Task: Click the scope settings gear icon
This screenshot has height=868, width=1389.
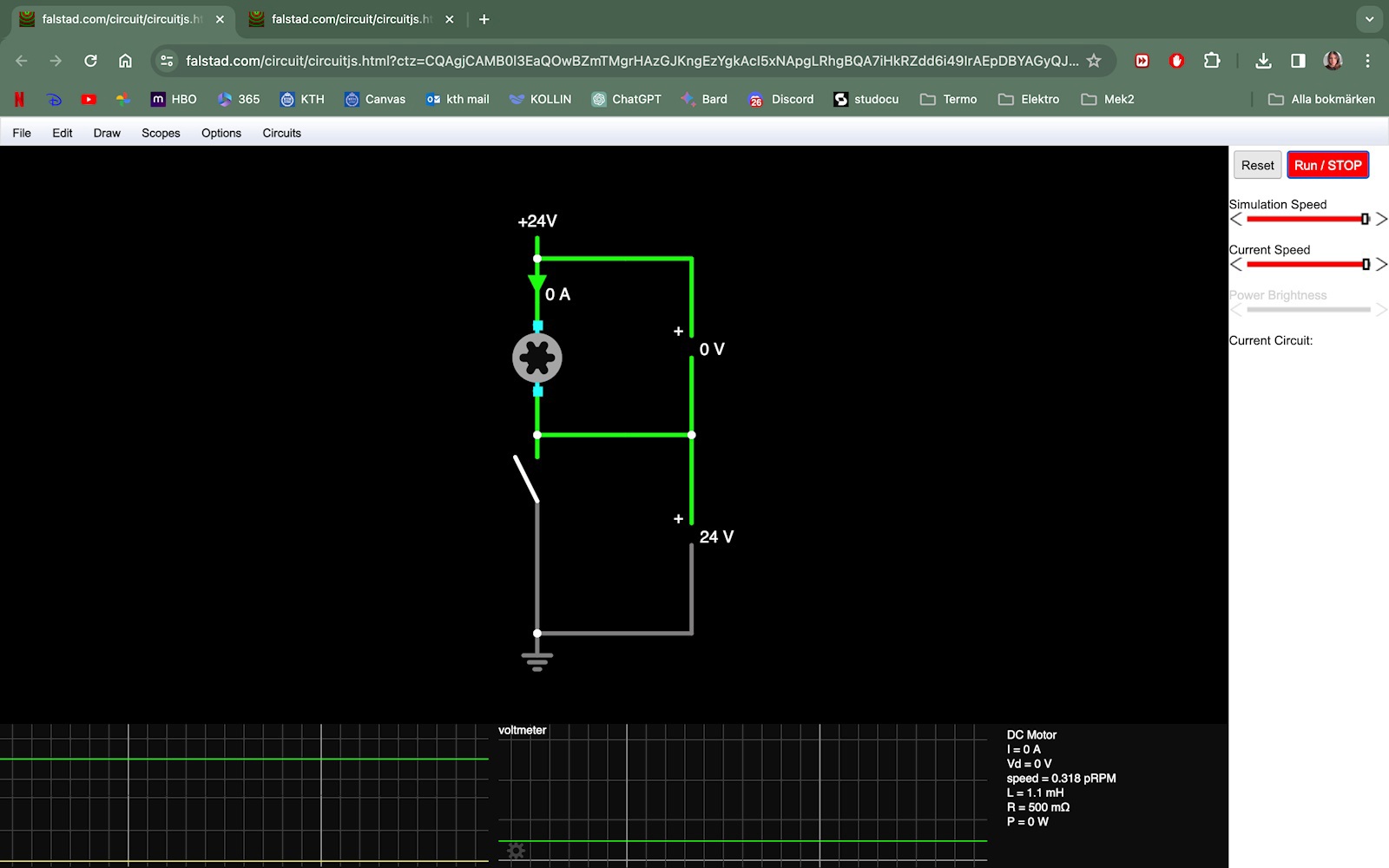Action: (x=516, y=851)
